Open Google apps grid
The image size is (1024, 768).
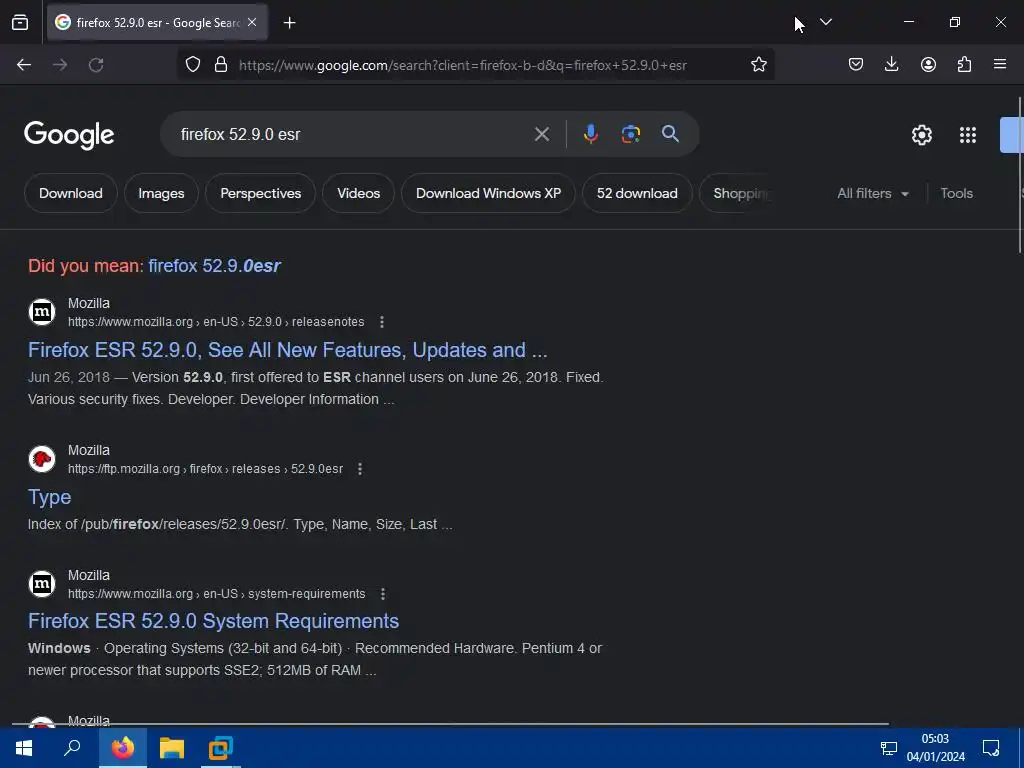(x=968, y=135)
